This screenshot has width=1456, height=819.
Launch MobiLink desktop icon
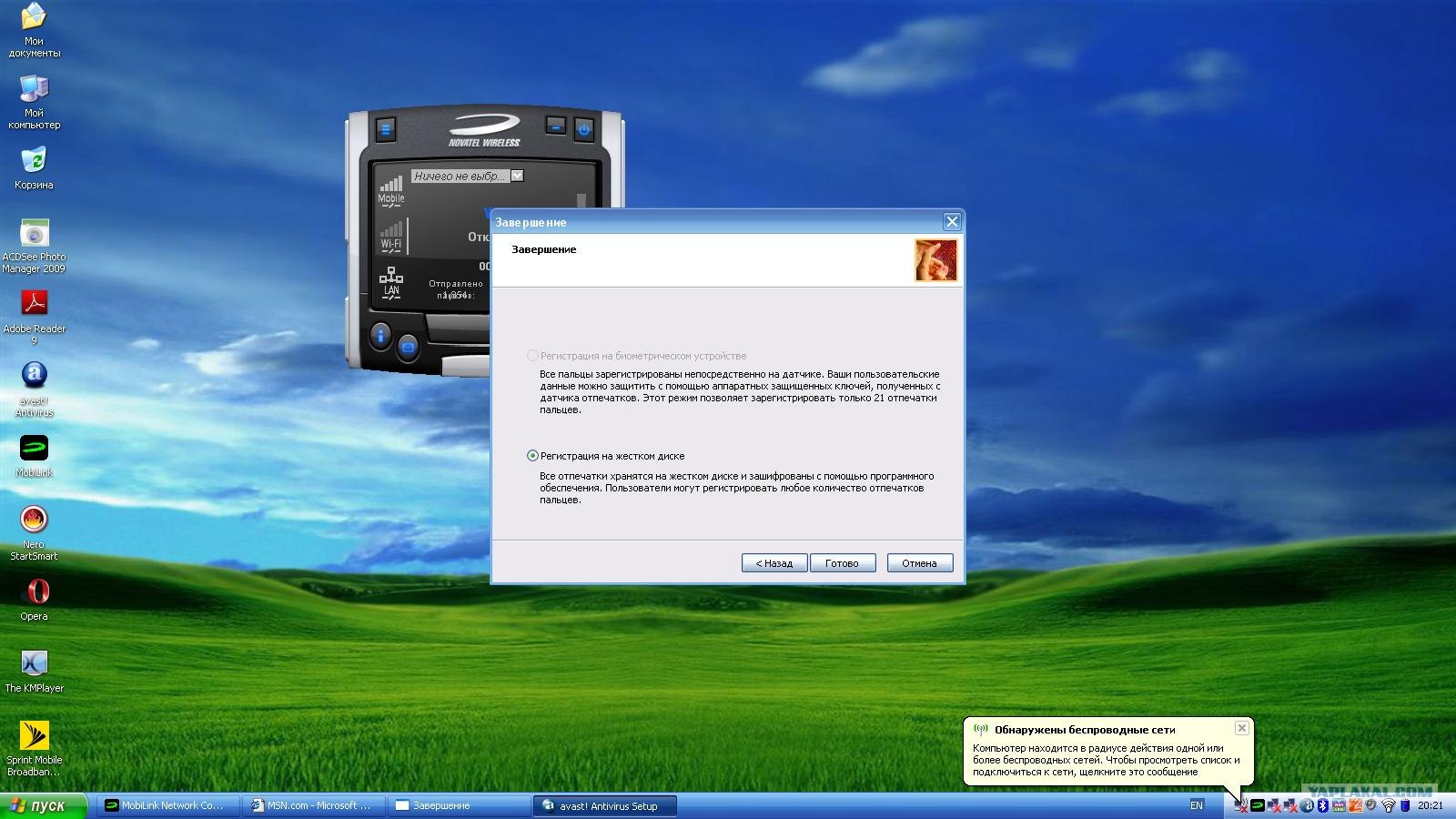click(x=34, y=456)
